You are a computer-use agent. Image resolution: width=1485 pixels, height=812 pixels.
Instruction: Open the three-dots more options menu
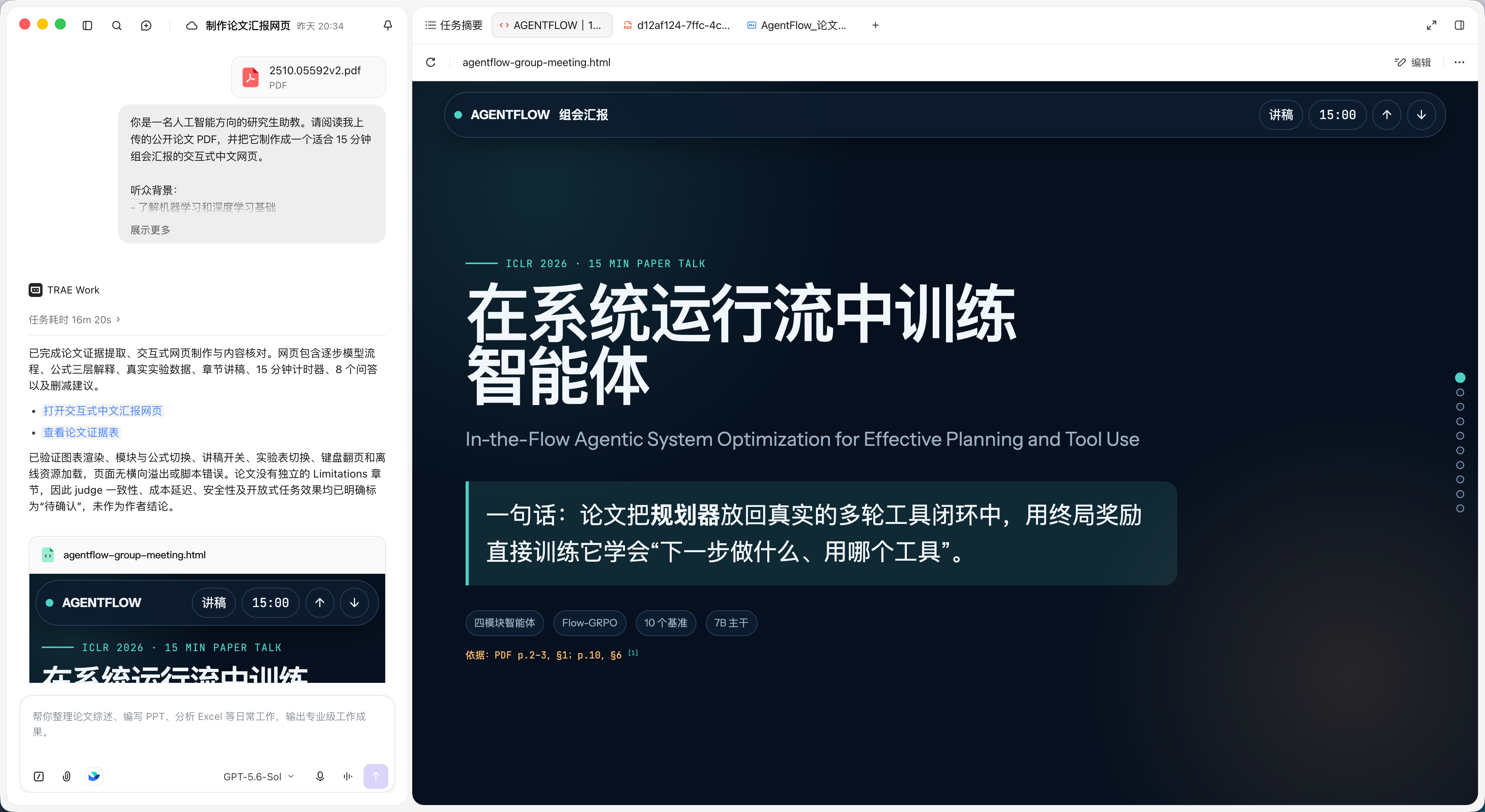(1459, 62)
